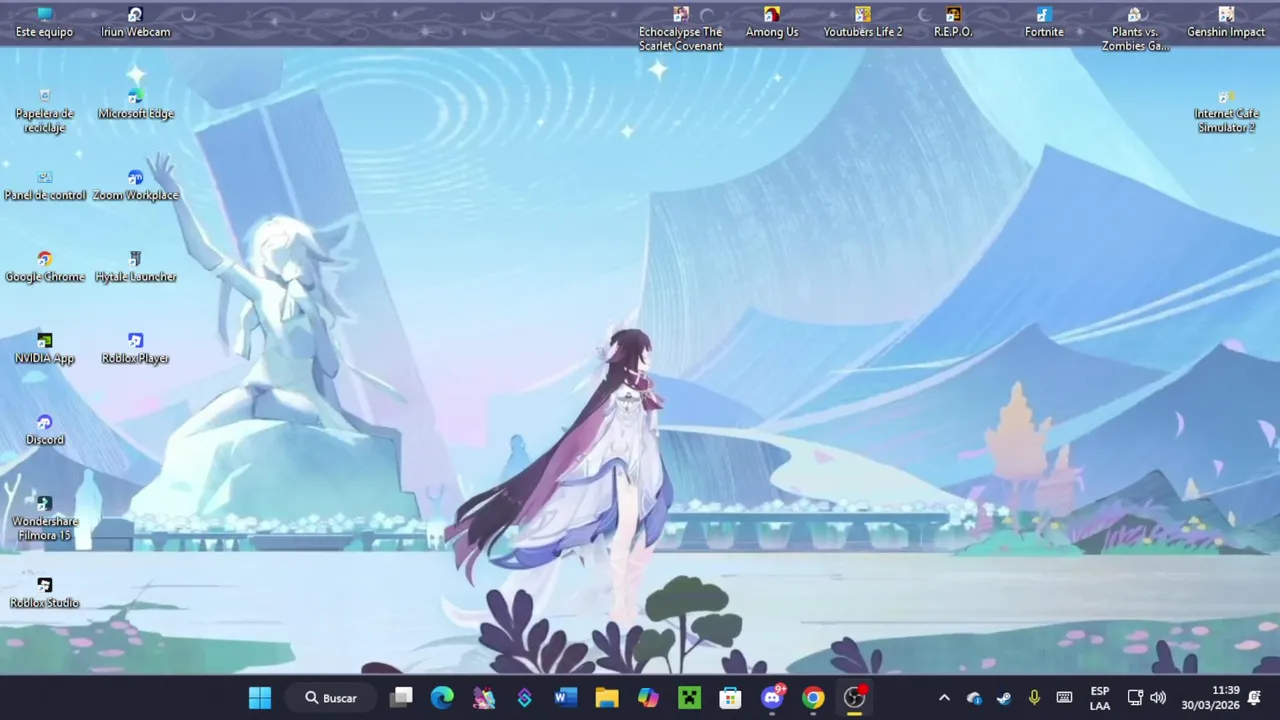The image size is (1280, 720).
Task: Select the Genshin Impact desktop icon
Action: (x=1226, y=22)
